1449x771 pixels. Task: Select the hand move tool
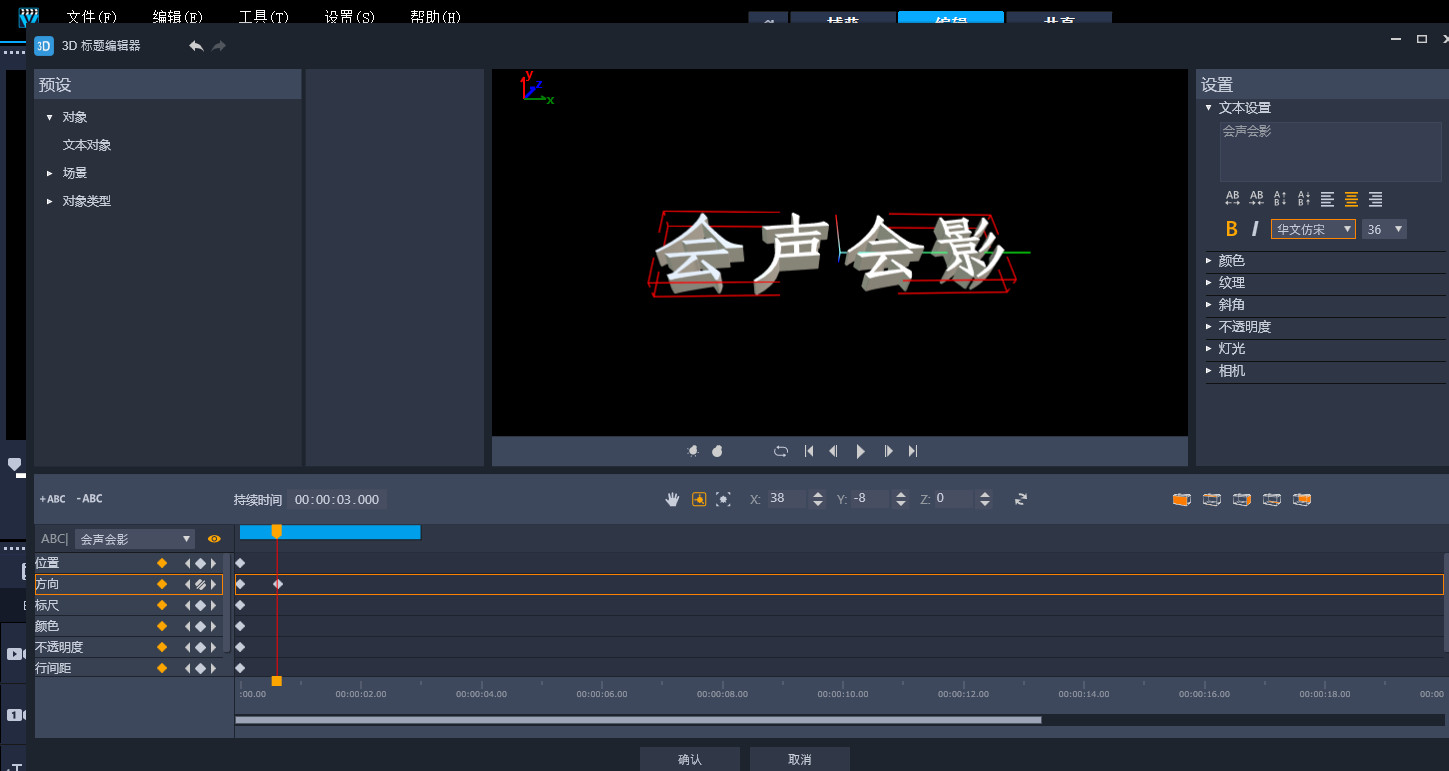point(673,499)
